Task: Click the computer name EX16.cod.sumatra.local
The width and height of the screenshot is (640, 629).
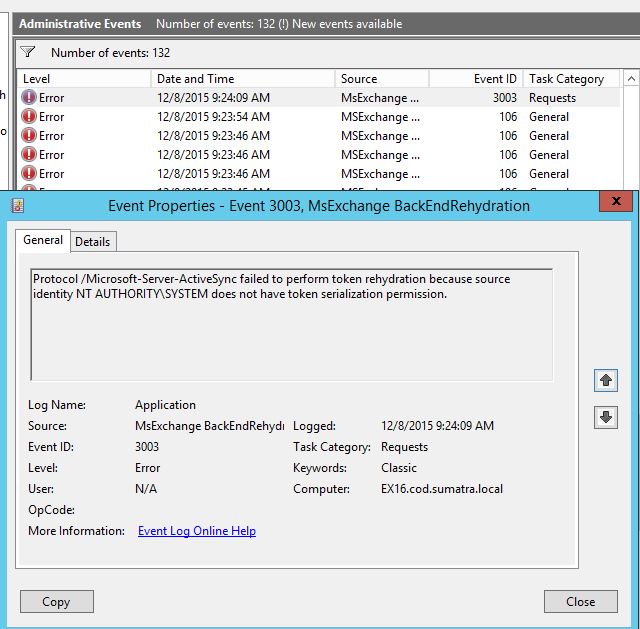Action: tap(442, 489)
